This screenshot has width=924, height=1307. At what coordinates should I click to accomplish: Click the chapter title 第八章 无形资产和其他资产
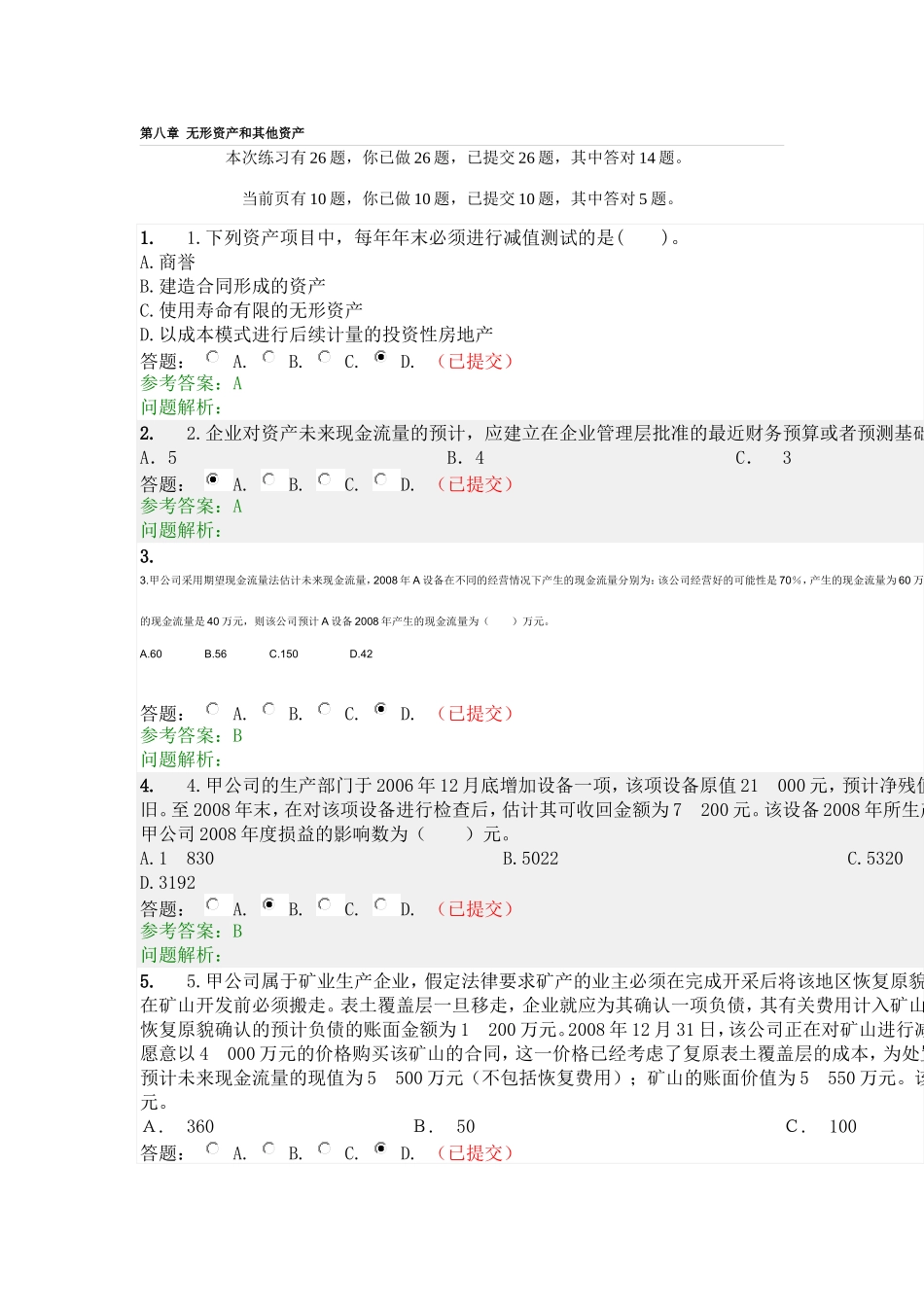tap(222, 133)
